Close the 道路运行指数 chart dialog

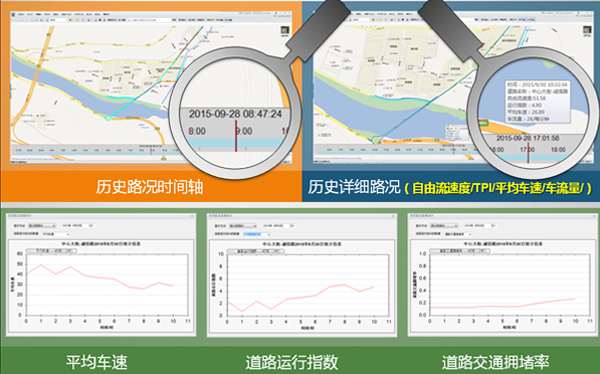pyautogui.click(x=393, y=216)
